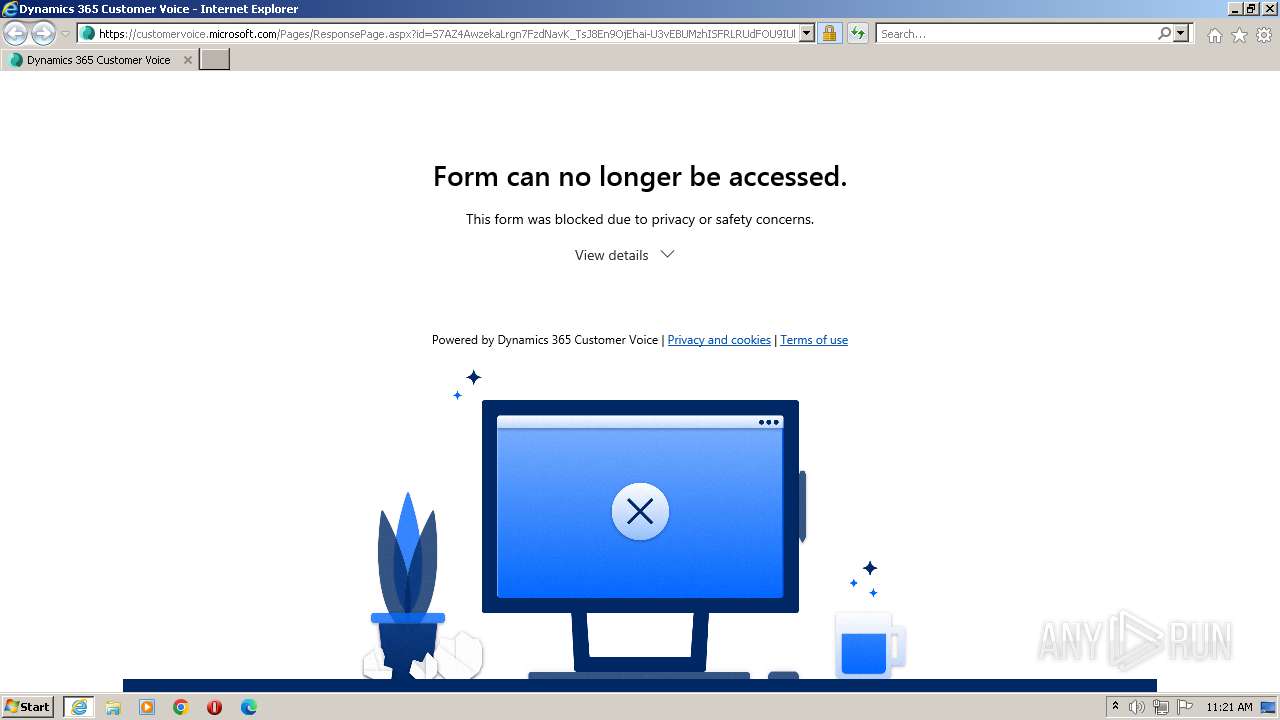Close the Dynamics 365 Customer Voice tab
1280x720 pixels.
[x=187, y=60]
